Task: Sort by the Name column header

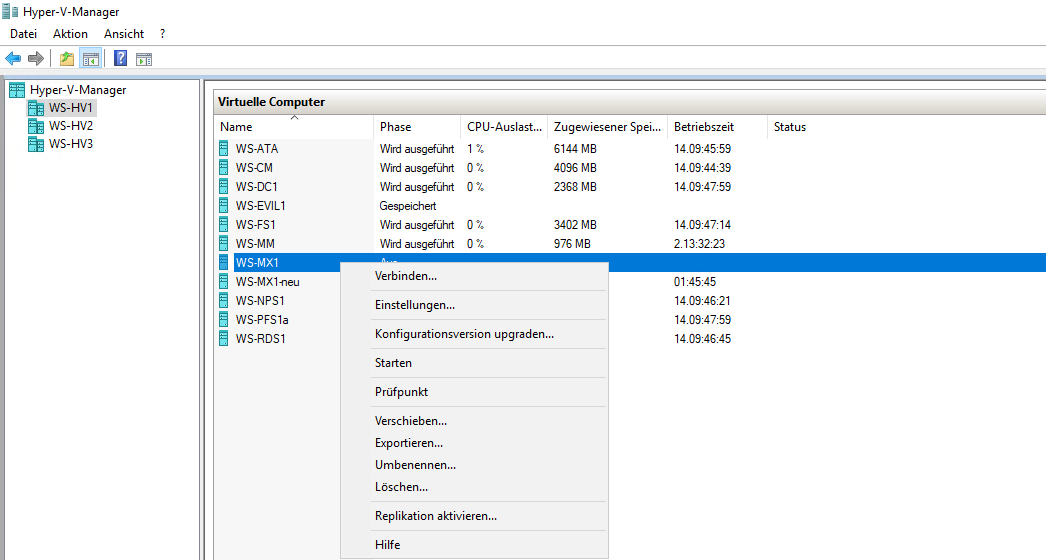Action: tap(294, 127)
